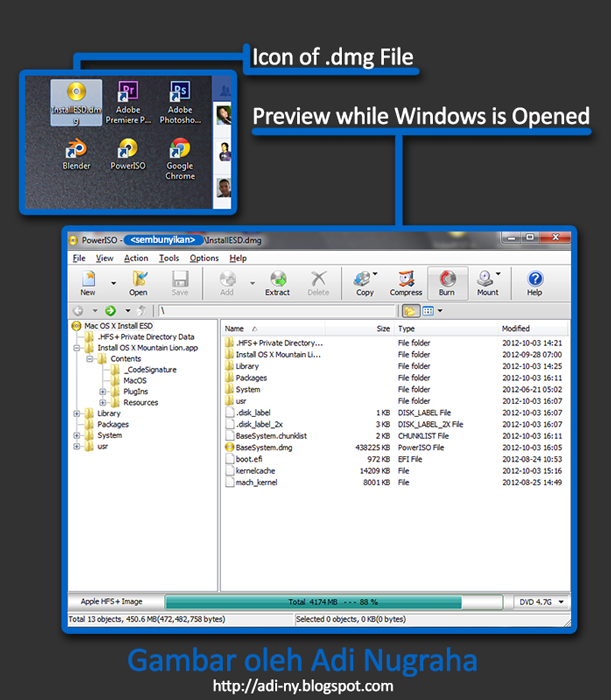Click the New toolbar icon
Viewport: 611px width, 700px height.
[x=88, y=283]
